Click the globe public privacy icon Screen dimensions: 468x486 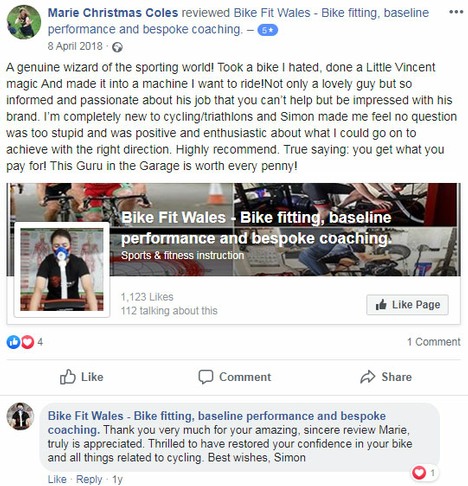[117, 47]
